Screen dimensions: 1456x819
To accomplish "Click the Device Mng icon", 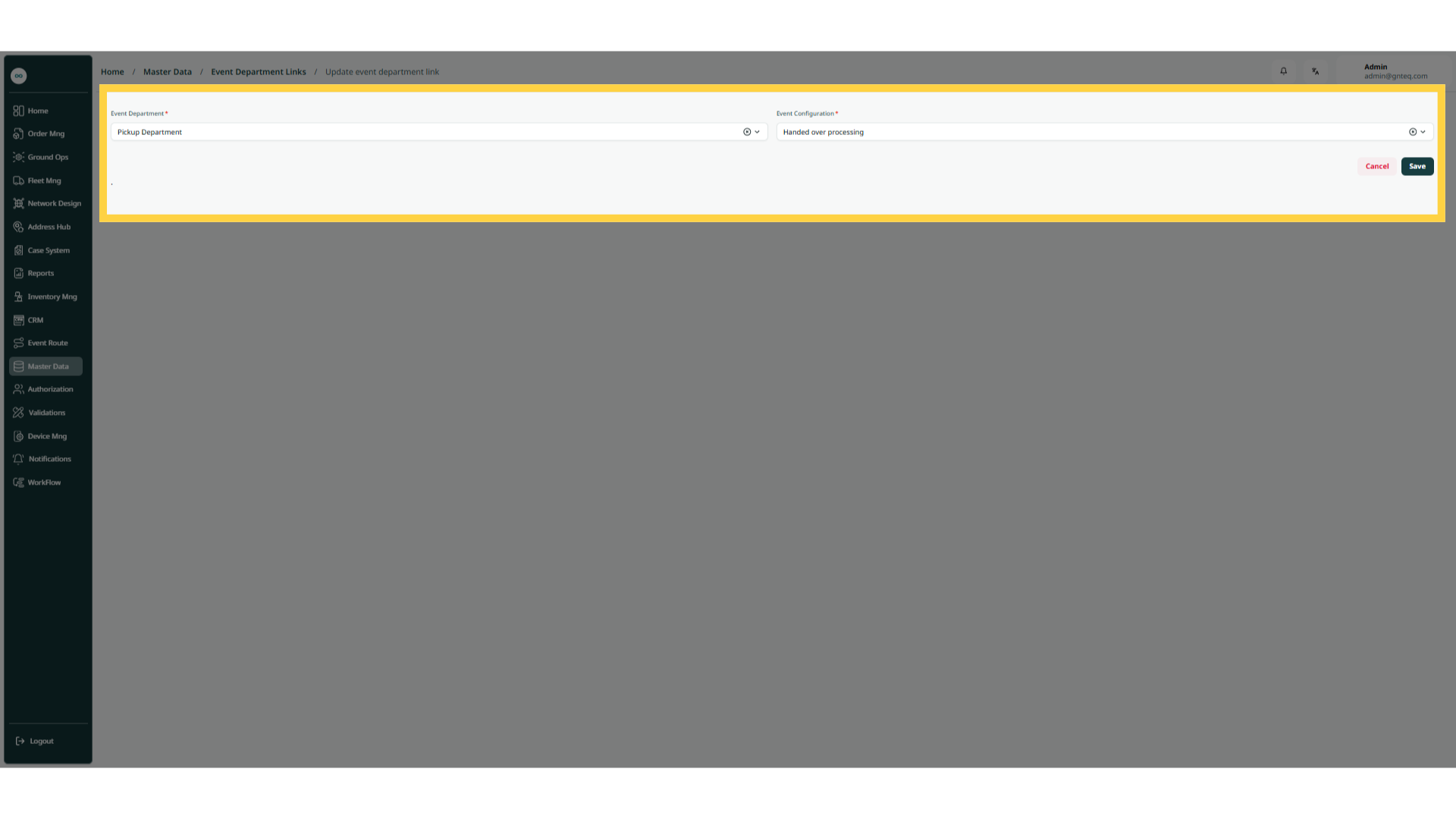I will (x=18, y=436).
